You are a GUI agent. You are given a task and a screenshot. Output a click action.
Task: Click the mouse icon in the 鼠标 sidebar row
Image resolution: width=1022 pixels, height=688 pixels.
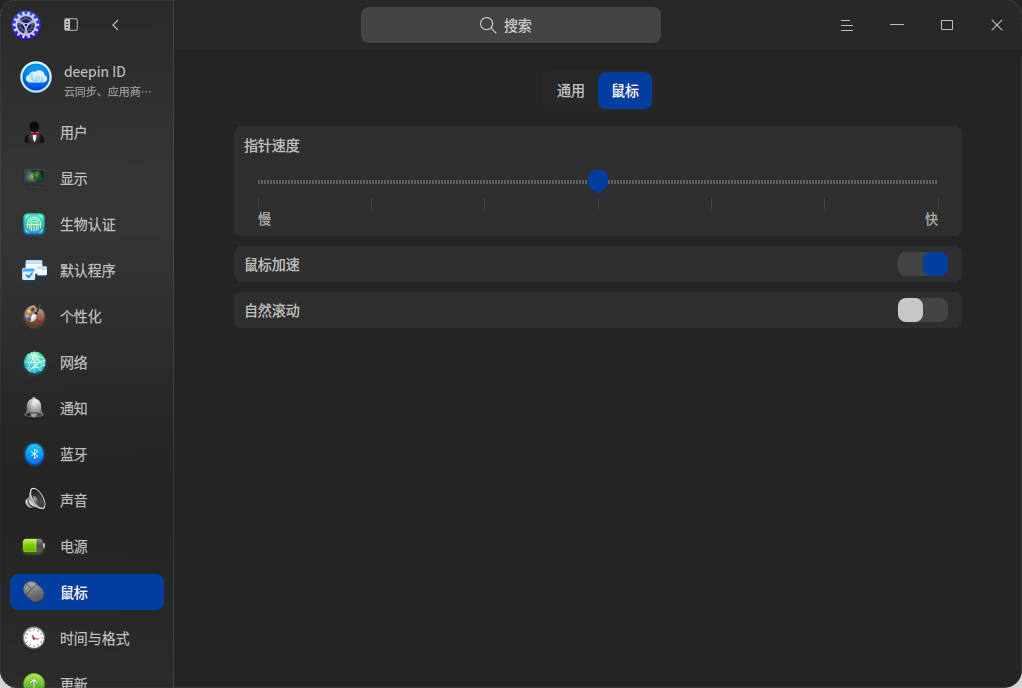coord(34,592)
